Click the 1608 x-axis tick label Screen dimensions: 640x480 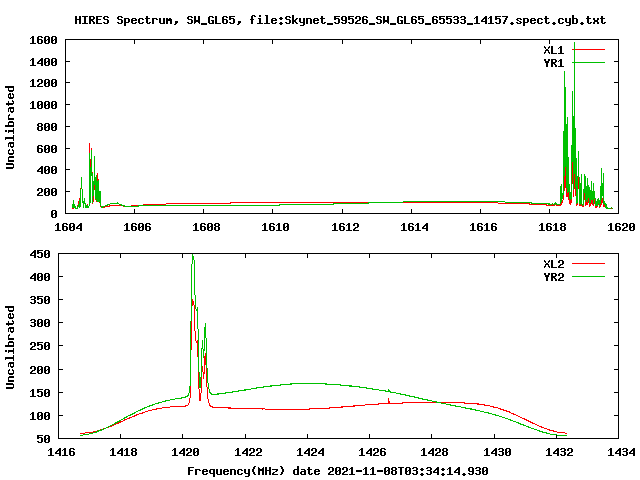point(206,227)
